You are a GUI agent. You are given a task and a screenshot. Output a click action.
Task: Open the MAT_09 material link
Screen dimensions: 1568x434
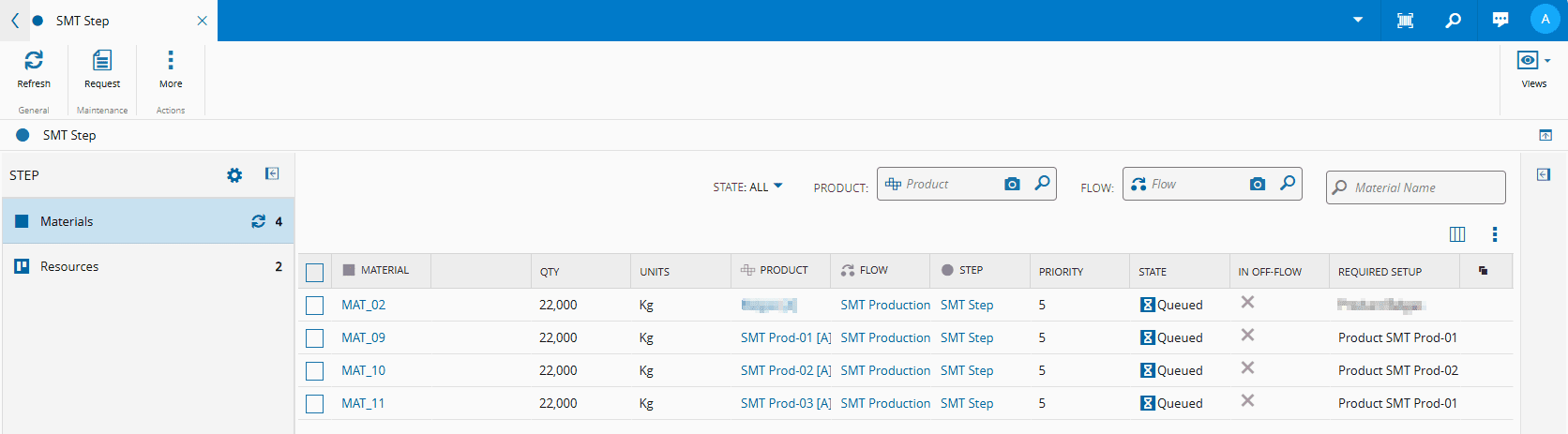pyautogui.click(x=363, y=338)
